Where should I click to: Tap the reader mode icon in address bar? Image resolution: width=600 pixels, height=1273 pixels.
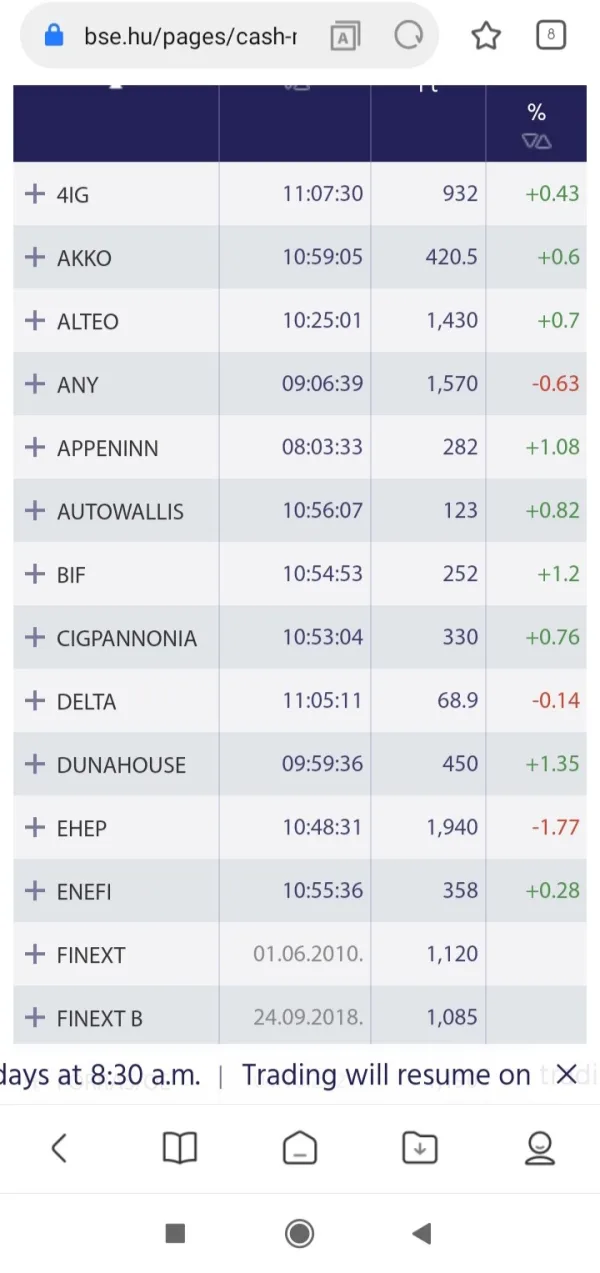tap(345, 37)
